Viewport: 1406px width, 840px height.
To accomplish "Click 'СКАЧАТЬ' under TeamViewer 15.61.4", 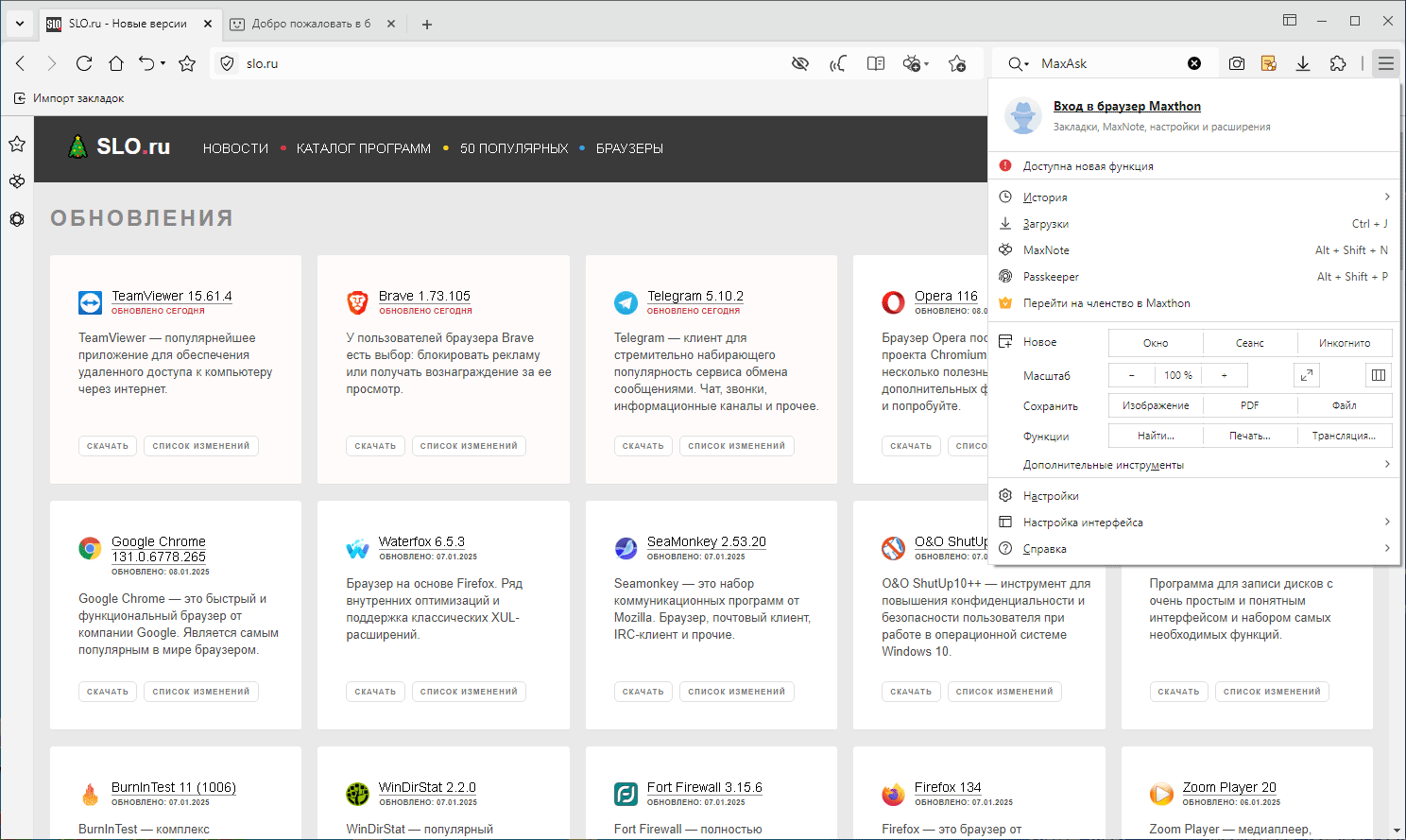I will point(108,446).
